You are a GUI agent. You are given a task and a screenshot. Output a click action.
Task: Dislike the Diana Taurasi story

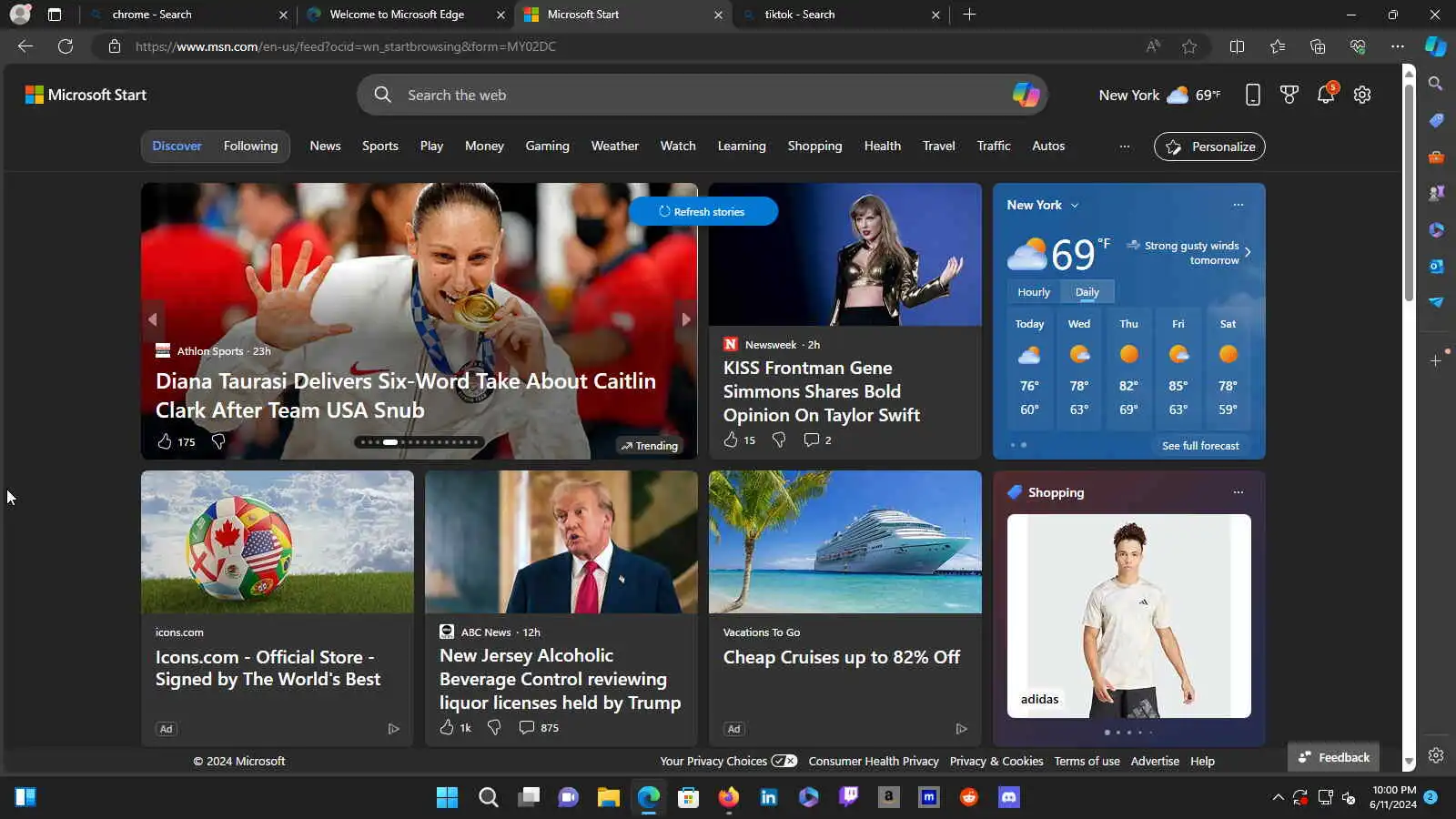coord(218,441)
